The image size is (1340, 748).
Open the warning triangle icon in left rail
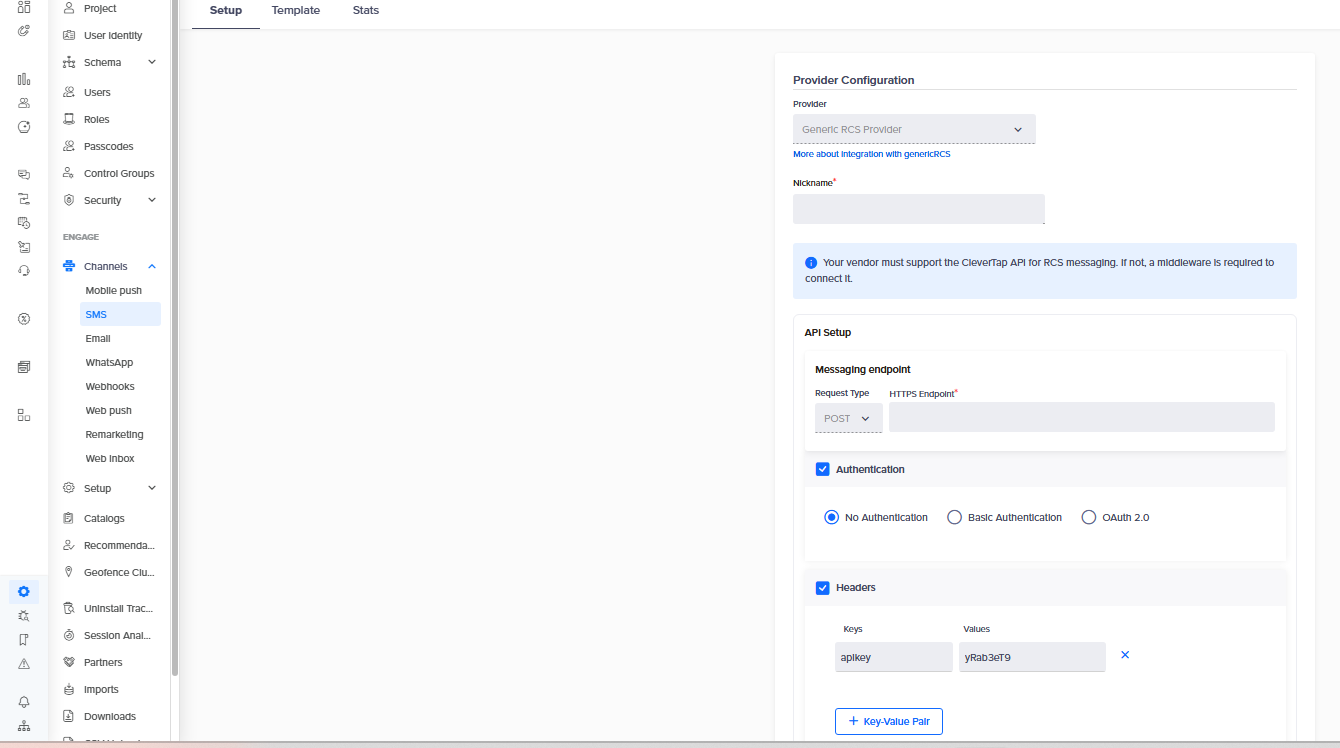pos(24,664)
